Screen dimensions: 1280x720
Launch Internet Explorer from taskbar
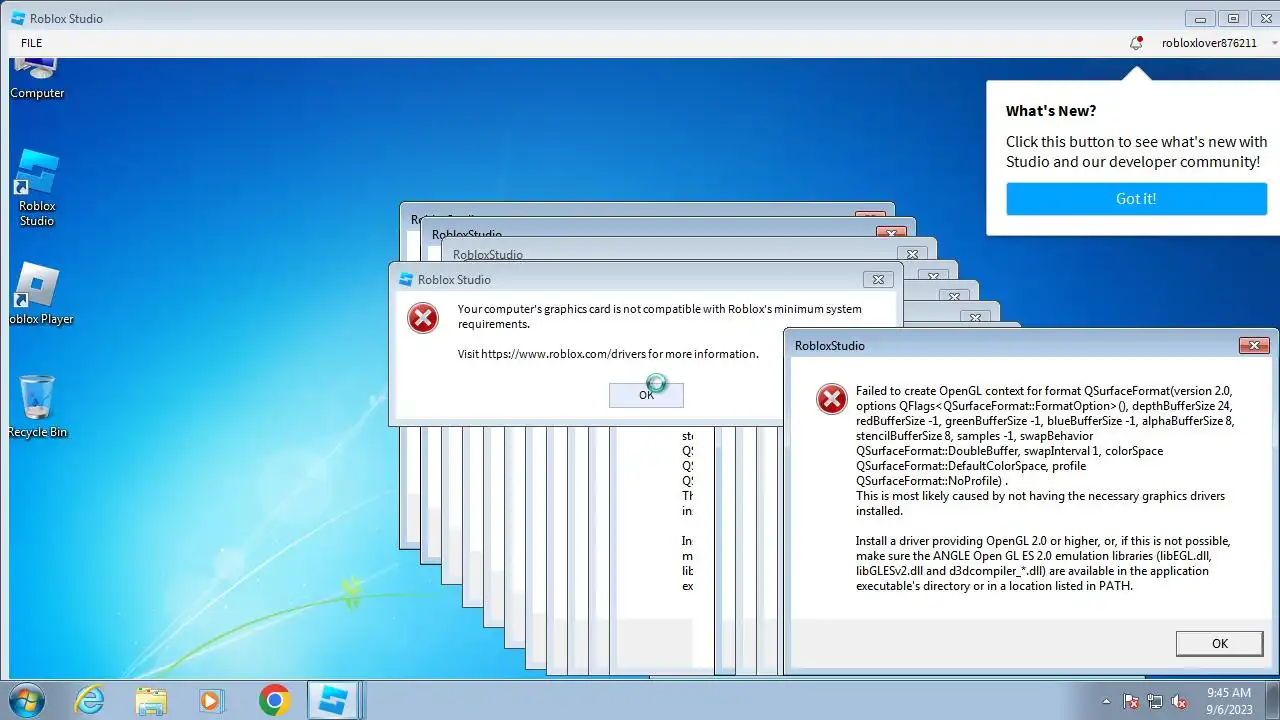coord(90,700)
